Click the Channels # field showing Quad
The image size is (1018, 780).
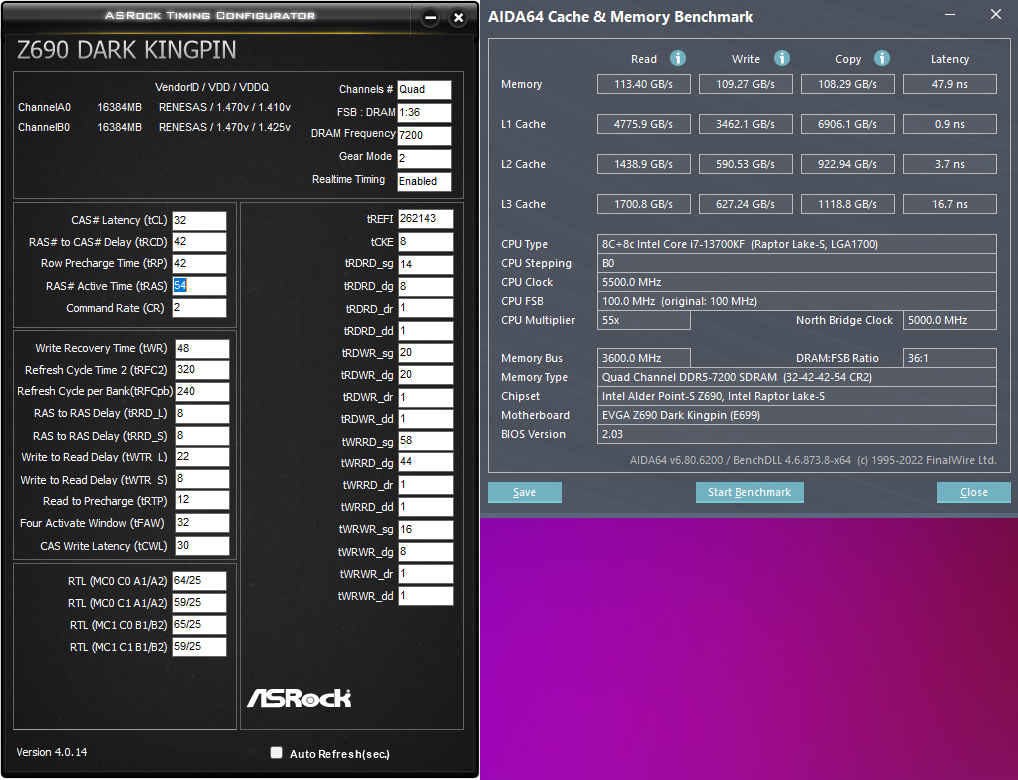(x=425, y=90)
